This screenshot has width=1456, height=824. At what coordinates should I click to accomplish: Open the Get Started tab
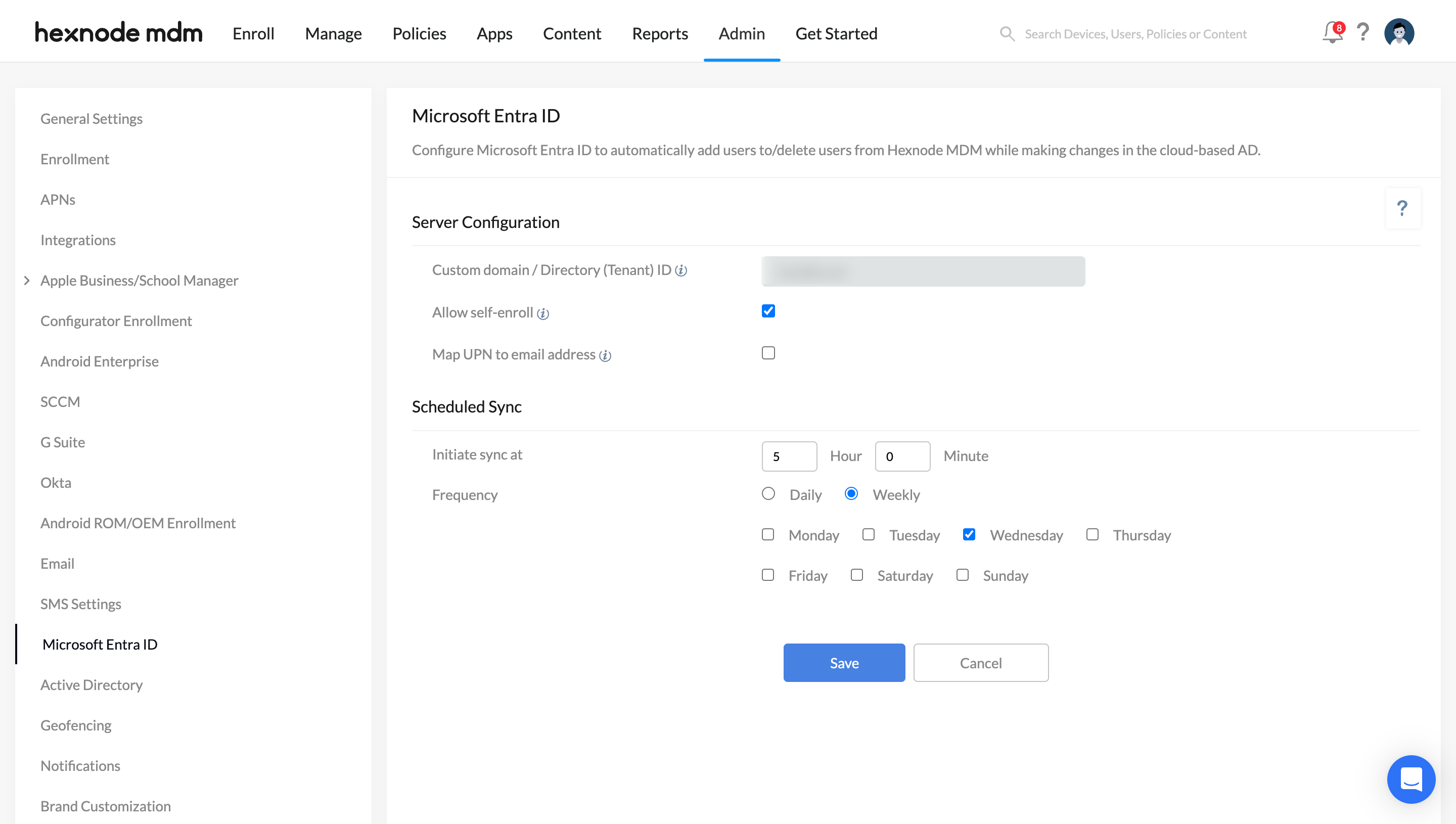coord(836,33)
